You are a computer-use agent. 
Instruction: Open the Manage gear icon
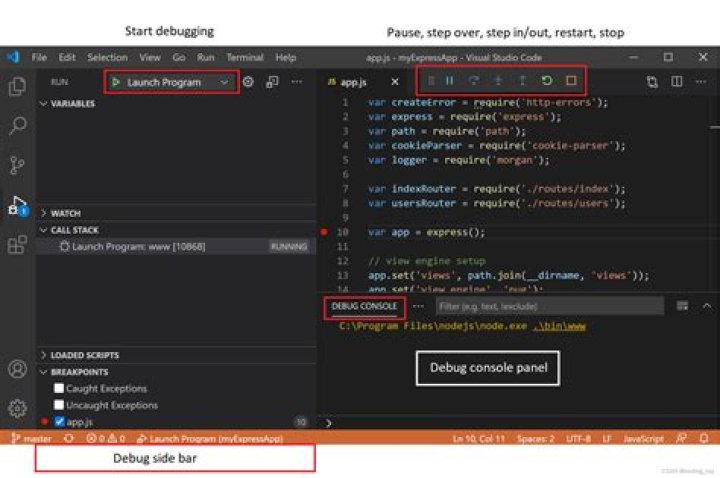coord(17,408)
